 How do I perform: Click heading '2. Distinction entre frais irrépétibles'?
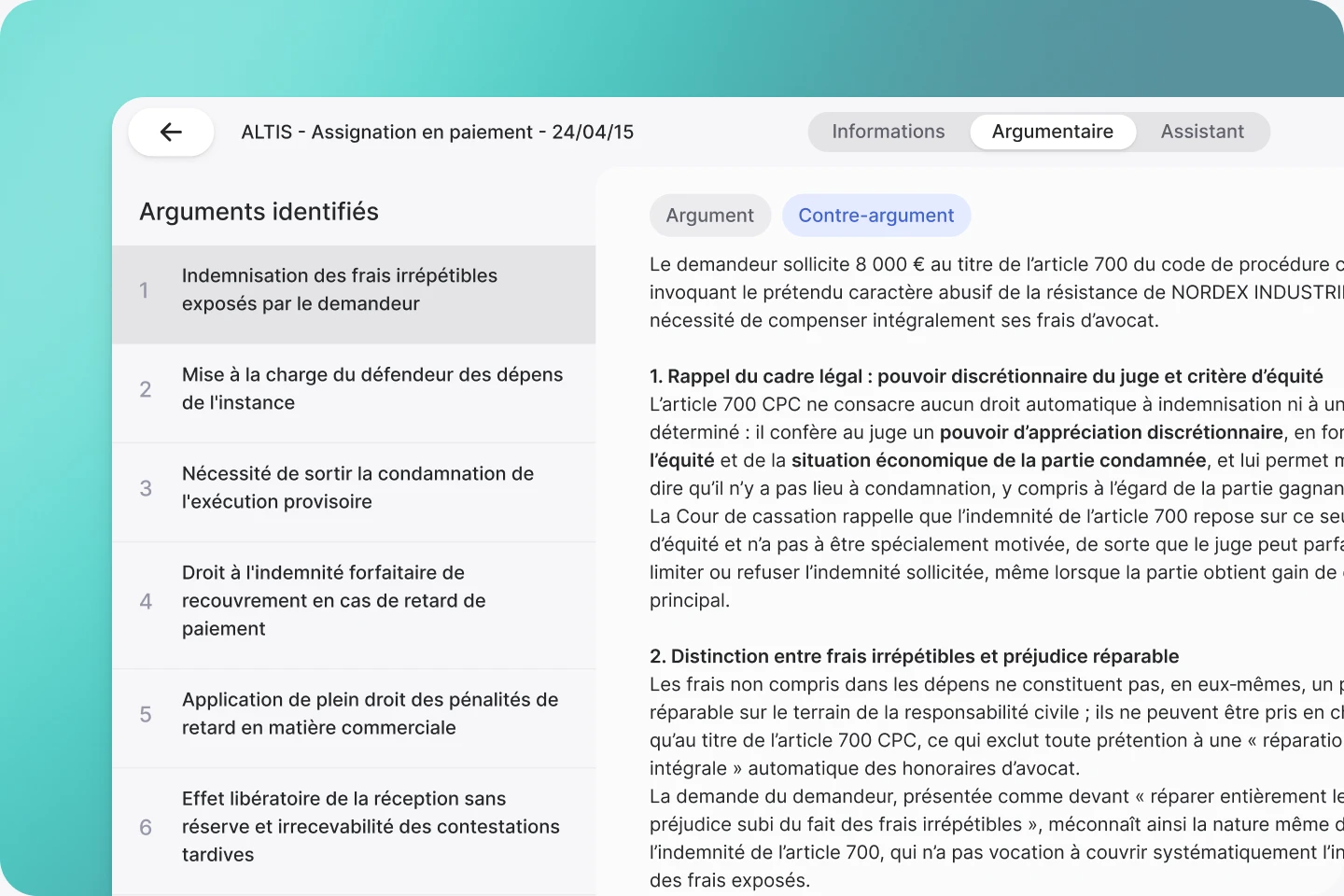coord(915,656)
